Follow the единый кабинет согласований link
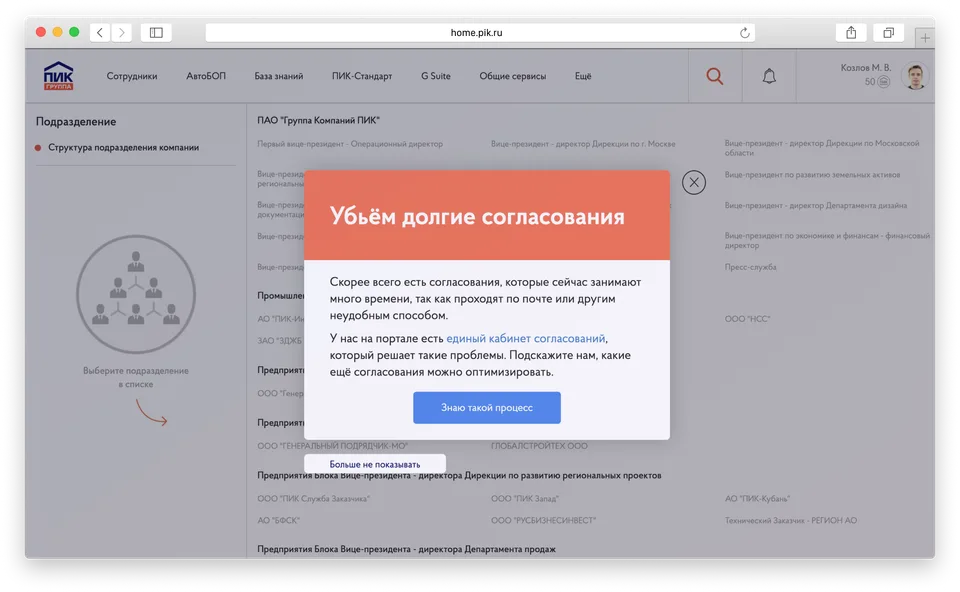Viewport: 960px width, 592px height. [526, 339]
